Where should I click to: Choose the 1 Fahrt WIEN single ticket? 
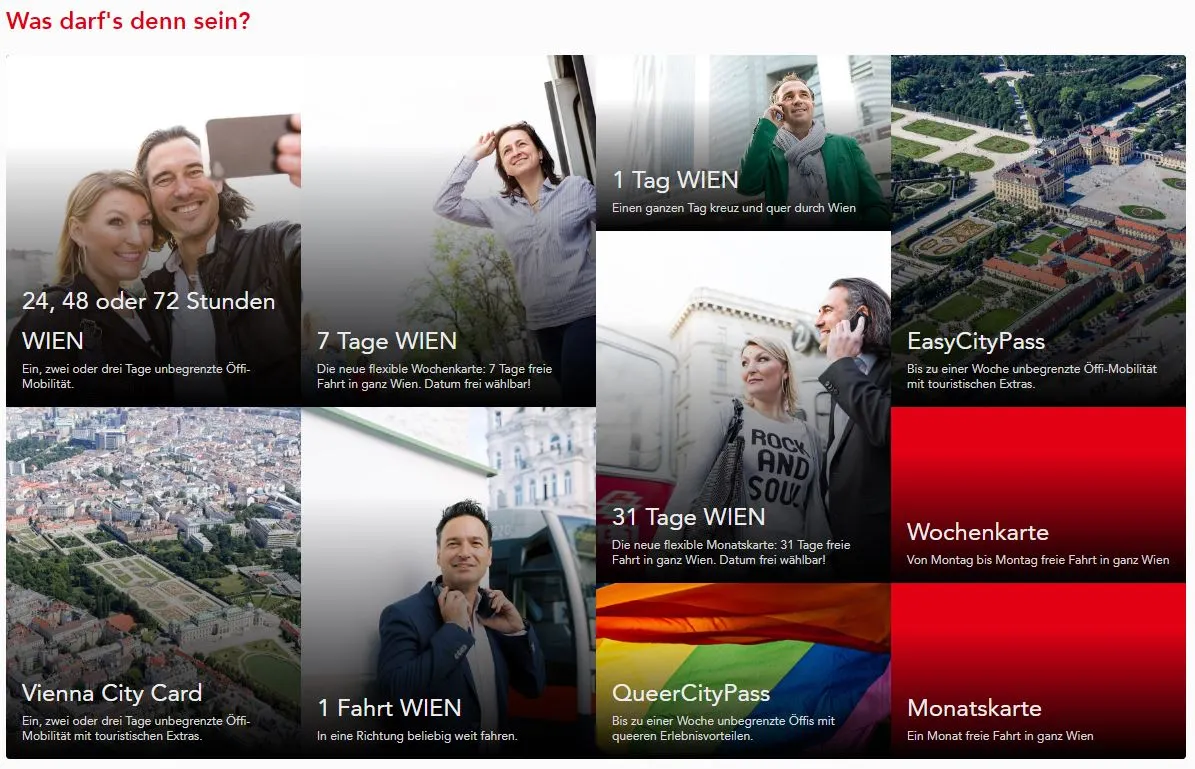pyautogui.click(x=448, y=582)
